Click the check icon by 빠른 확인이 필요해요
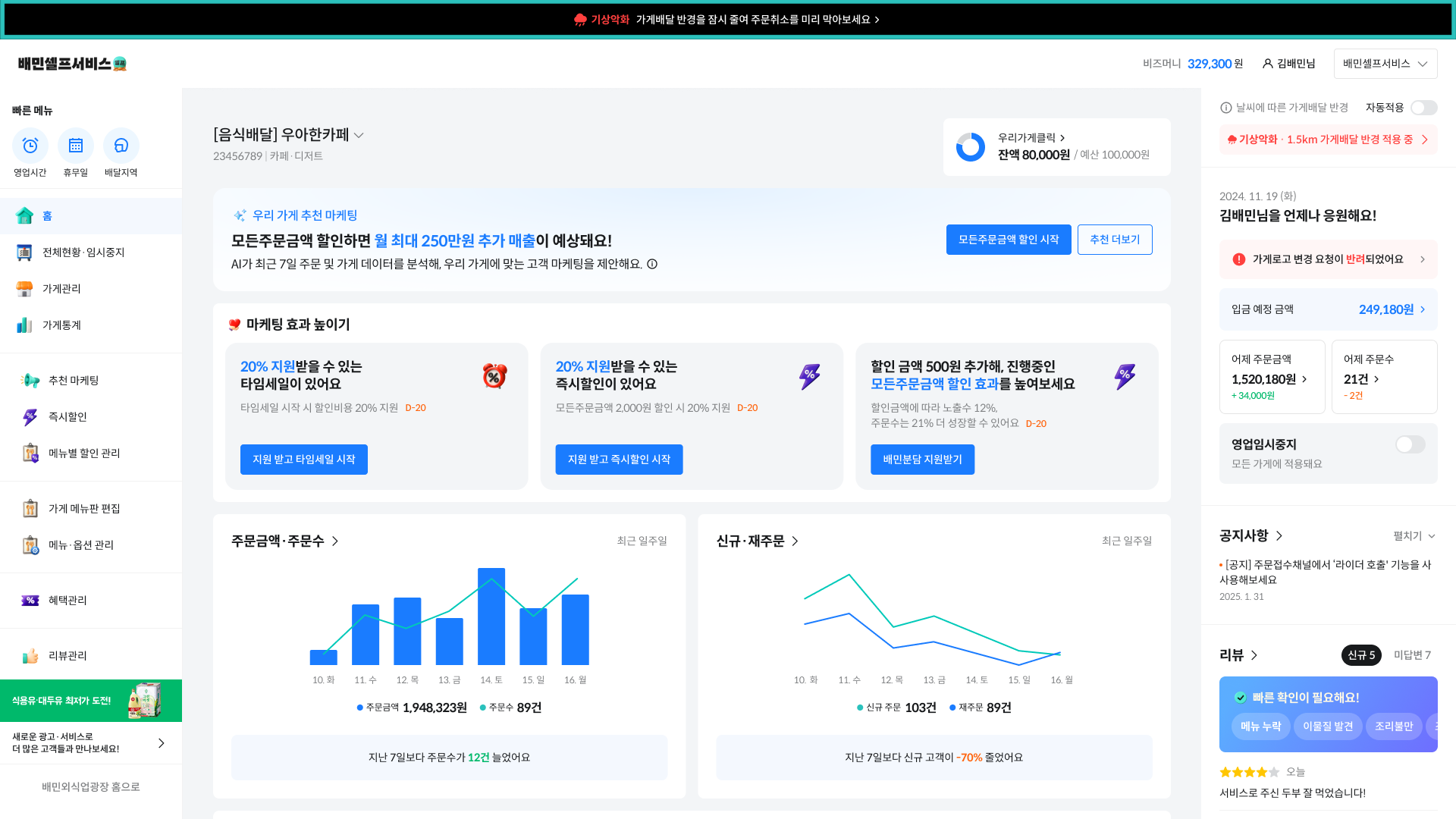The image size is (1456, 819). pos(1241,698)
